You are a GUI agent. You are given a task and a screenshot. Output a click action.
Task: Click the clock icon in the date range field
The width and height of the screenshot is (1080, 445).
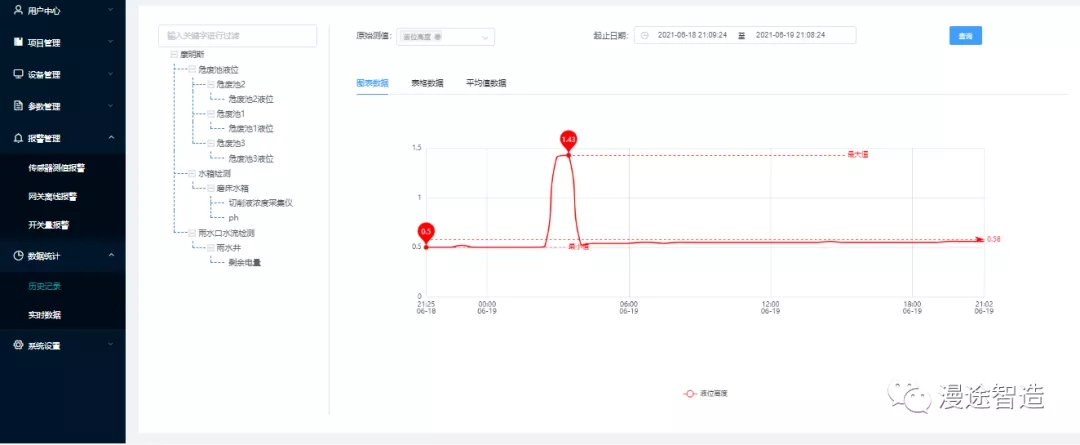click(645, 35)
